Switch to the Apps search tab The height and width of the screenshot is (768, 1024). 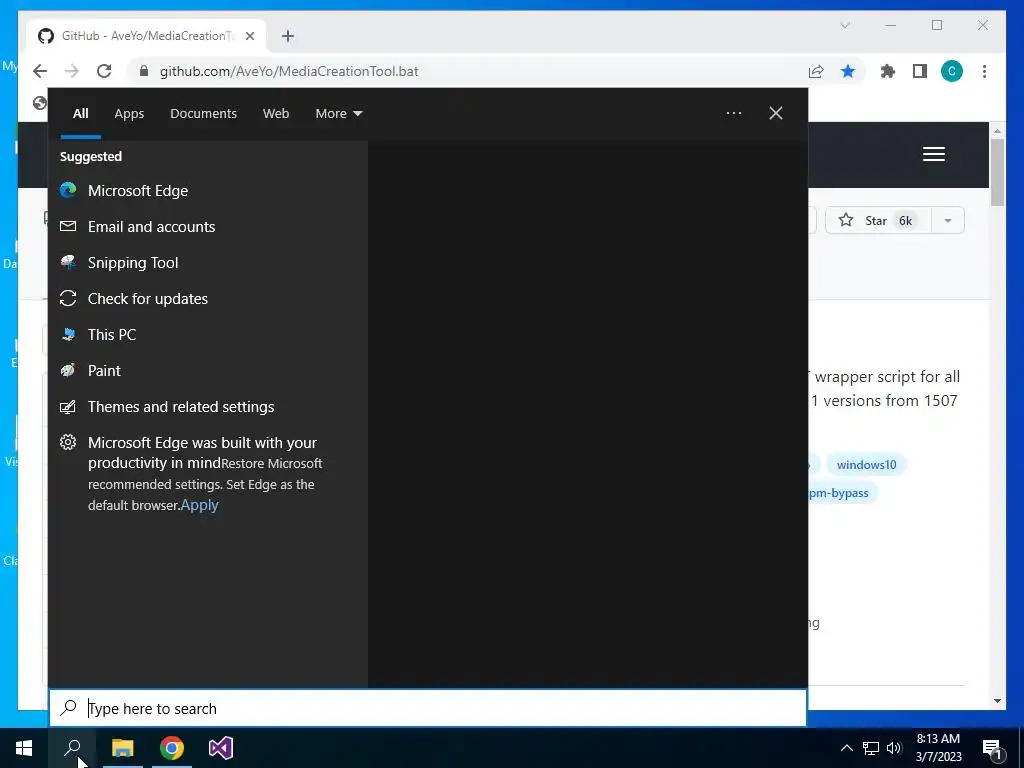tap(129, 114)
